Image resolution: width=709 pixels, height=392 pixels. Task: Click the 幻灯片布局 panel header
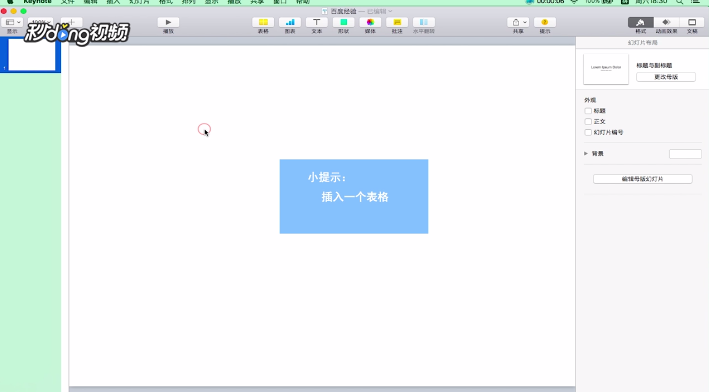(643, 43)
